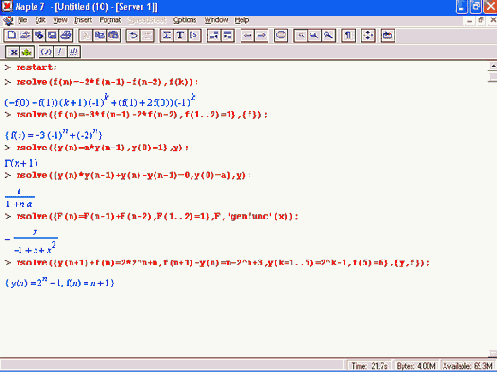Indent into a section with toolbar icon

tap(227, 35)
